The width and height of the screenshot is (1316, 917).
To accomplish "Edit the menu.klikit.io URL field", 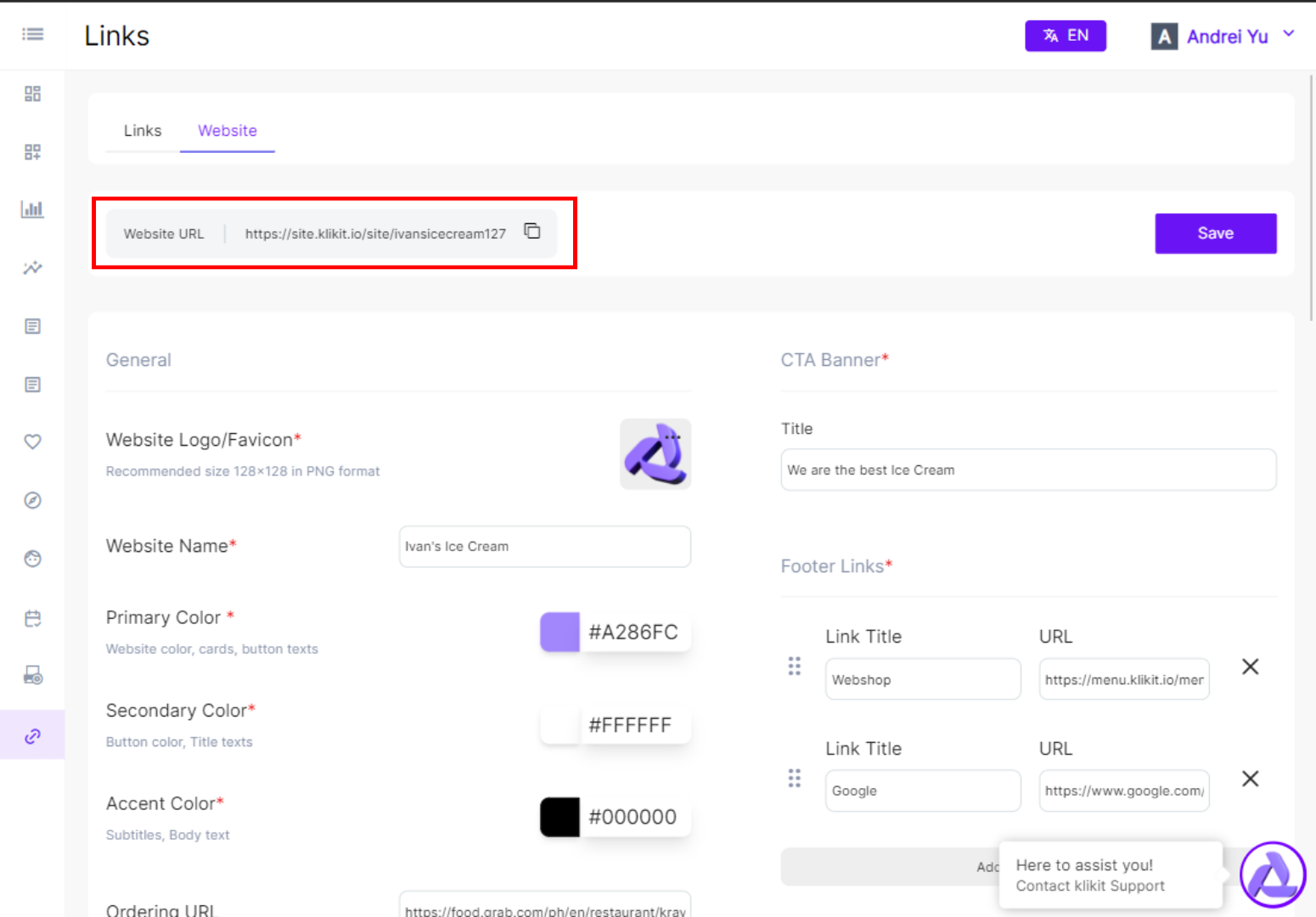I will click(1124, 679).
